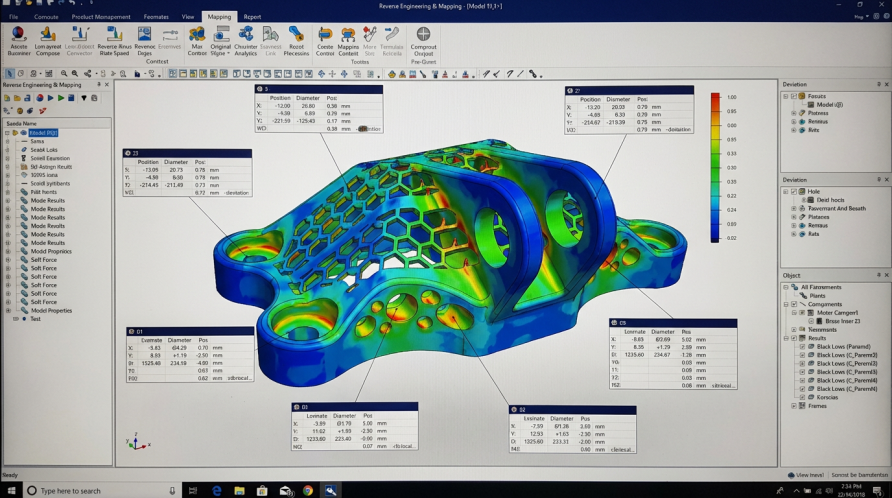Expand the Piotress node in Deviation panel

(x=794, y=113)
